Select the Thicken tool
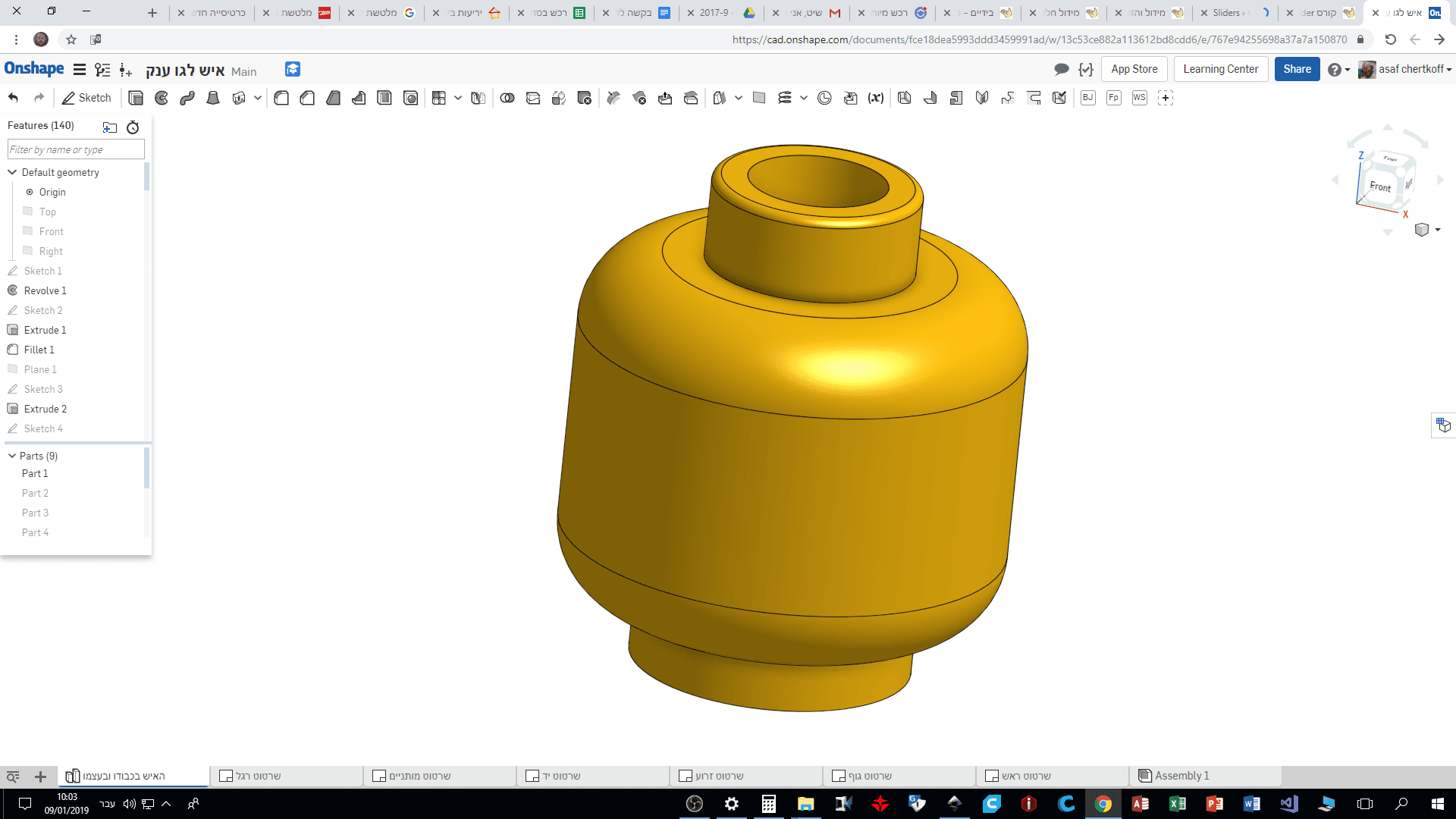Screen dimensions: 1456x819 239,98
